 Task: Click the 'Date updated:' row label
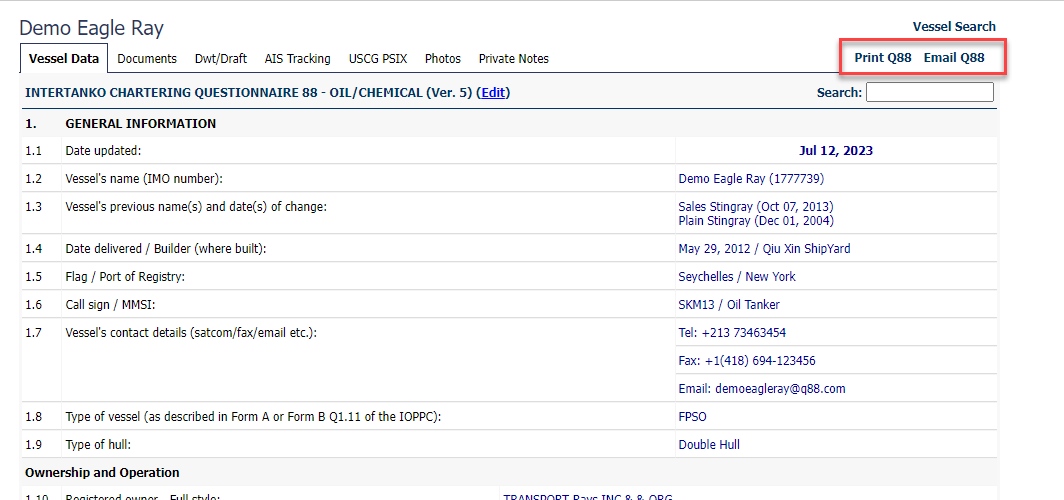point(103,151)
